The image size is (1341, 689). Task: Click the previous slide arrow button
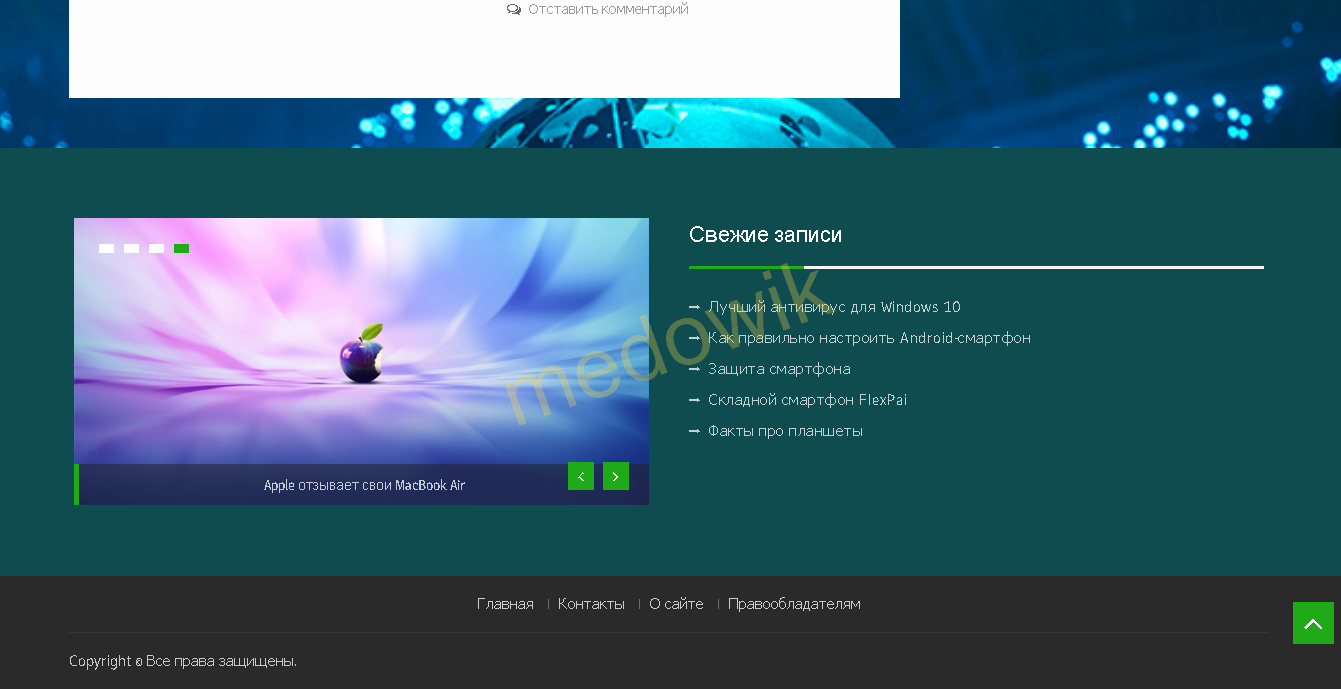(x=581, y=476)
